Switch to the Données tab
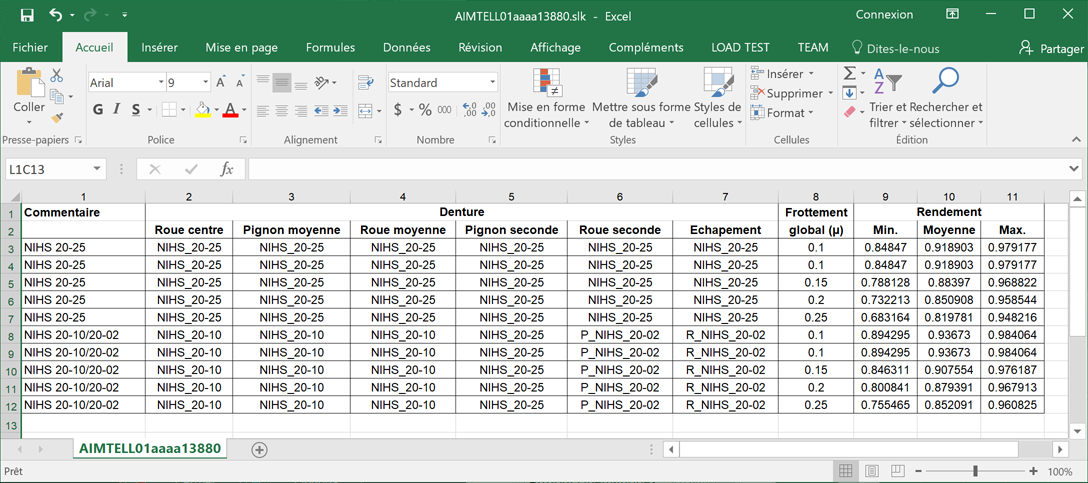This screenshot has width=1088, height=483. pos(407,48)
